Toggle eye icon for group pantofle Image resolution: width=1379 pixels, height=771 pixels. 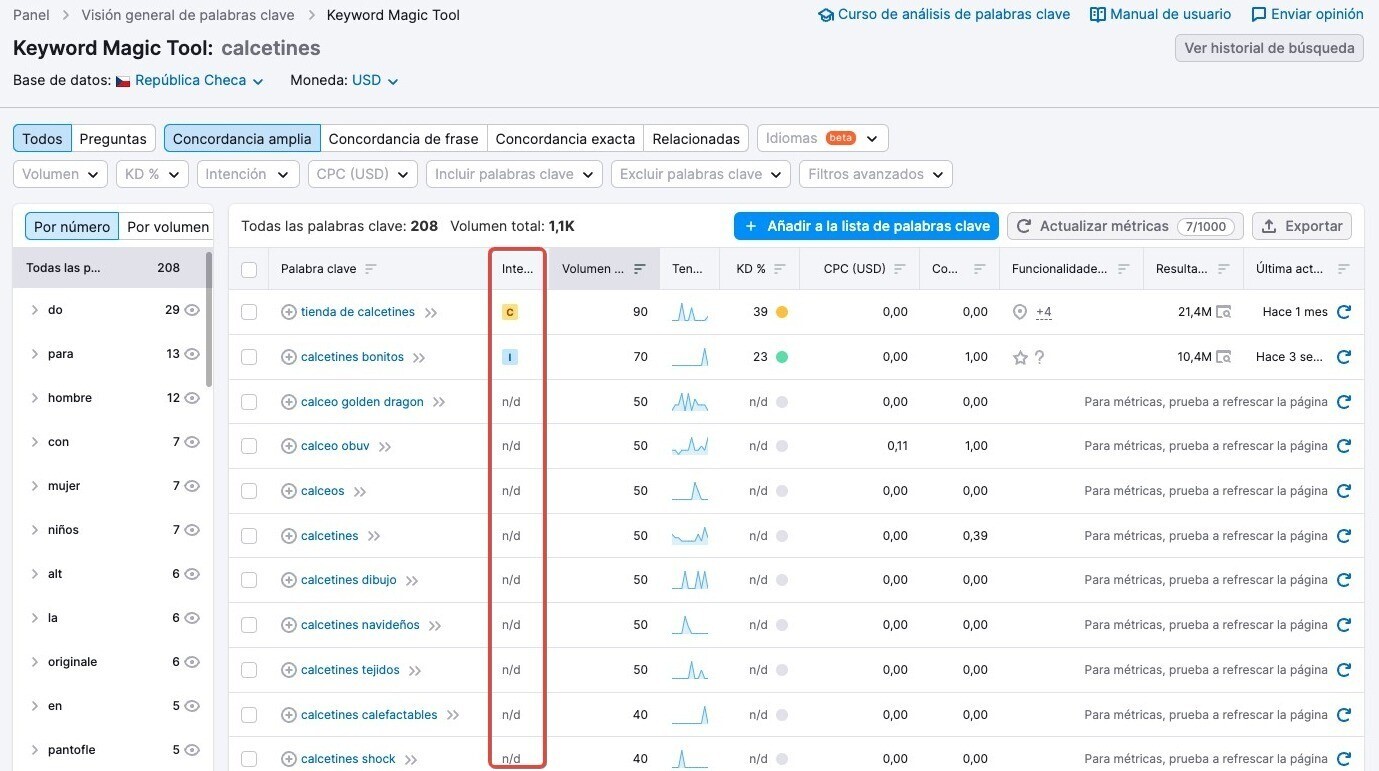pos(192,750)
